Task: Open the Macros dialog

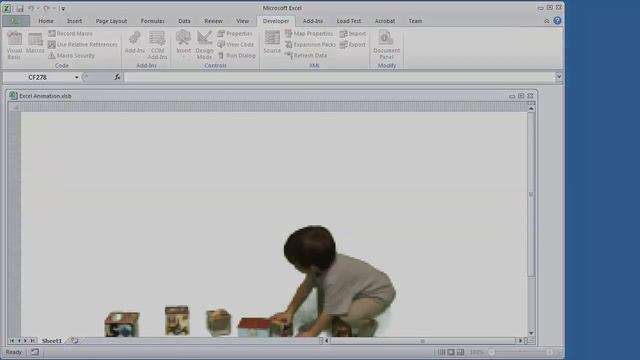Action: click(x=35, y=43)
